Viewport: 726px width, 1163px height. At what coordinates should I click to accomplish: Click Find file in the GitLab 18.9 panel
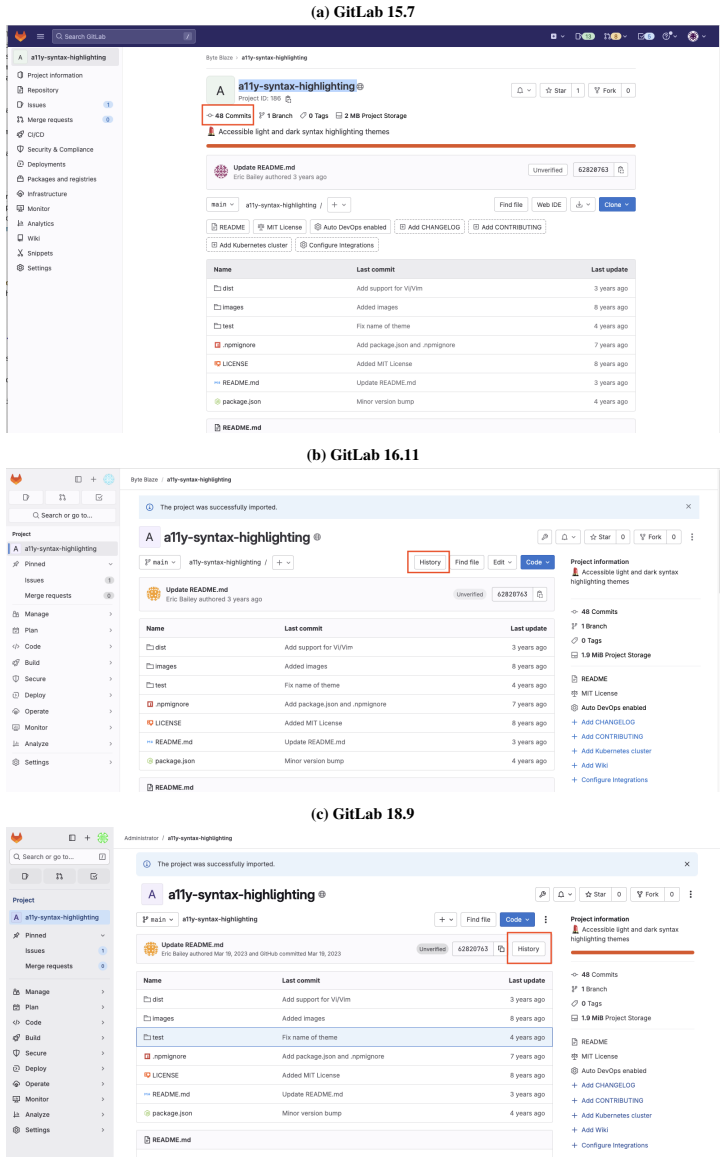pos(478,920)
